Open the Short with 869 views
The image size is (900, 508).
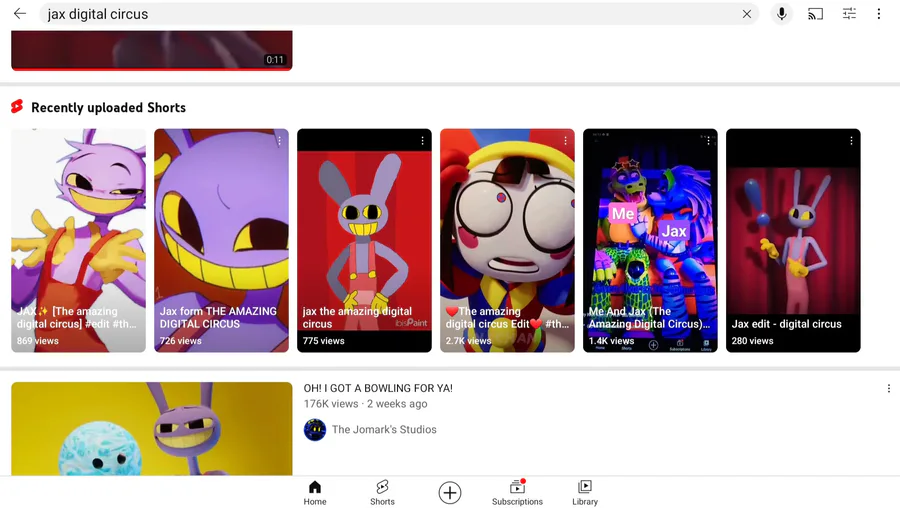pos(79,241)
